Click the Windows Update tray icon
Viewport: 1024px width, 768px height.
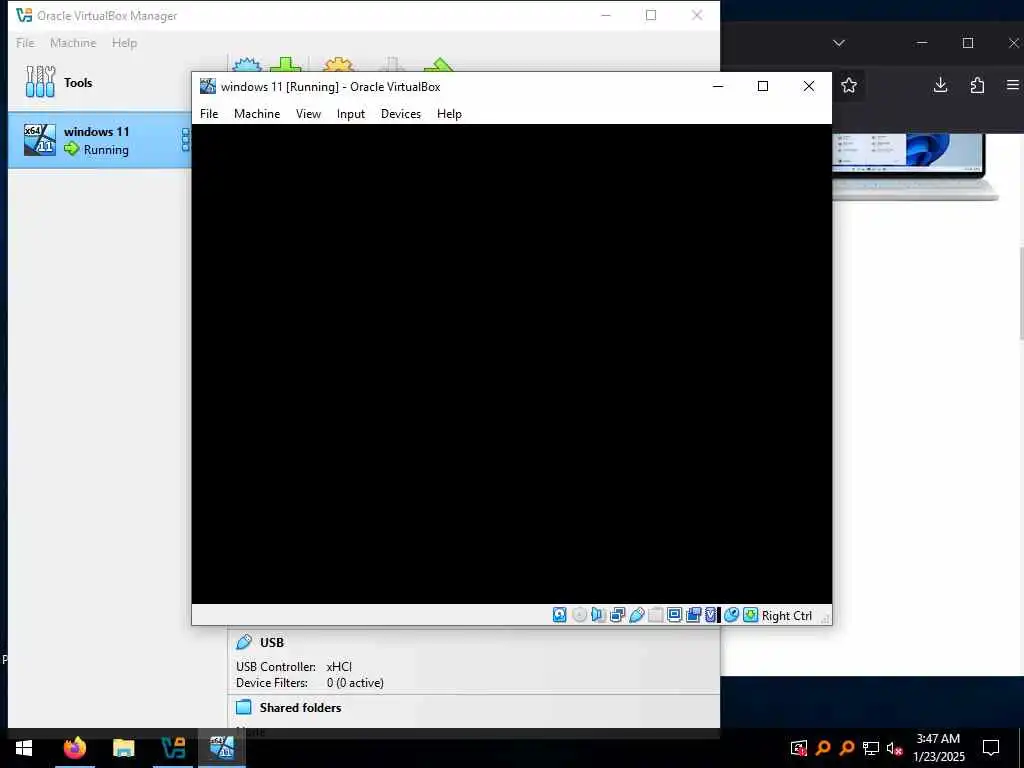[x=799, y=748]
